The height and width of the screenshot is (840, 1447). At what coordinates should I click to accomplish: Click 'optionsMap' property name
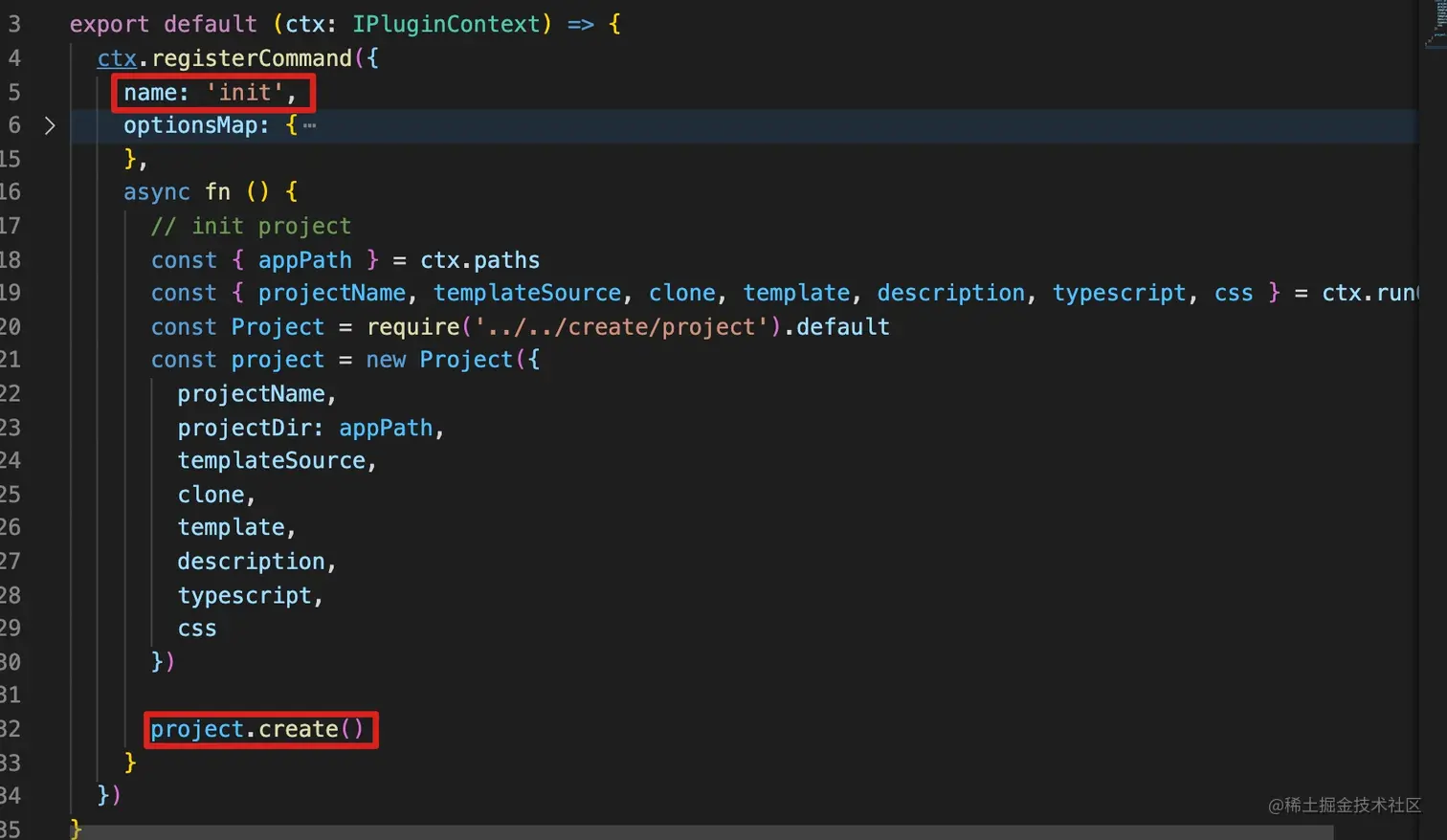coord(190,125)
